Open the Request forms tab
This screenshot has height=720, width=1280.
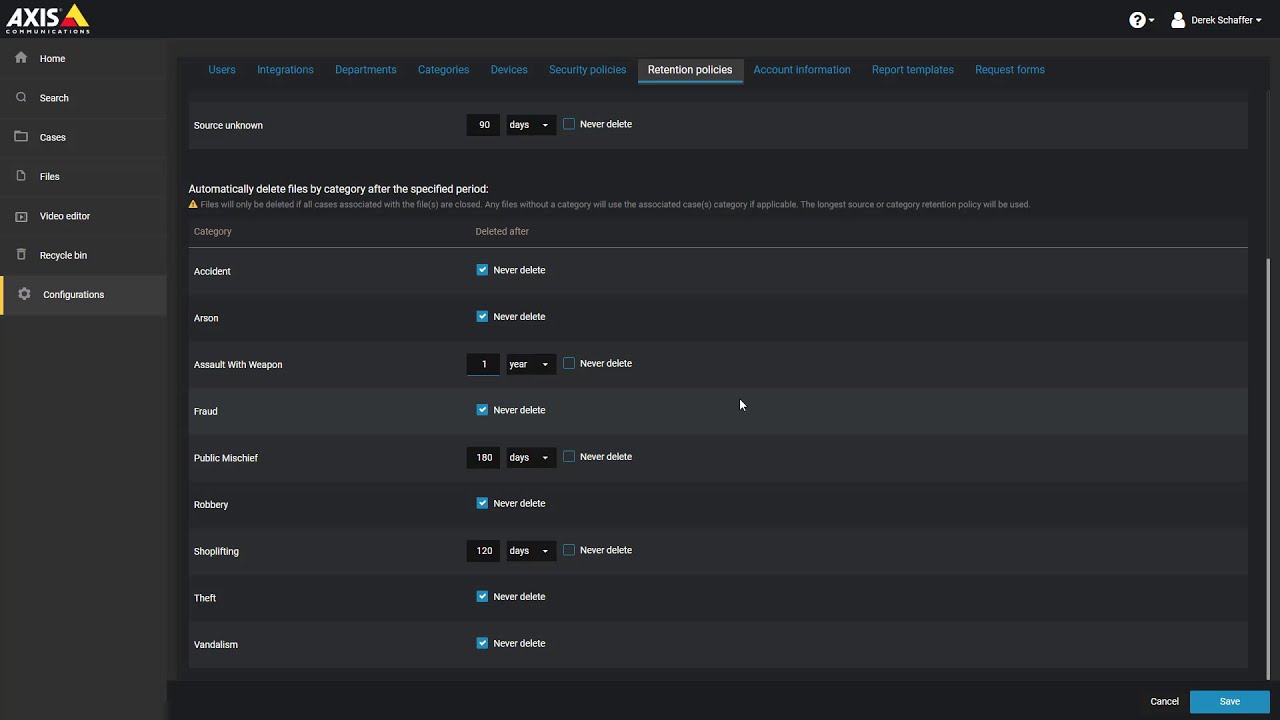pos(1010,70)
